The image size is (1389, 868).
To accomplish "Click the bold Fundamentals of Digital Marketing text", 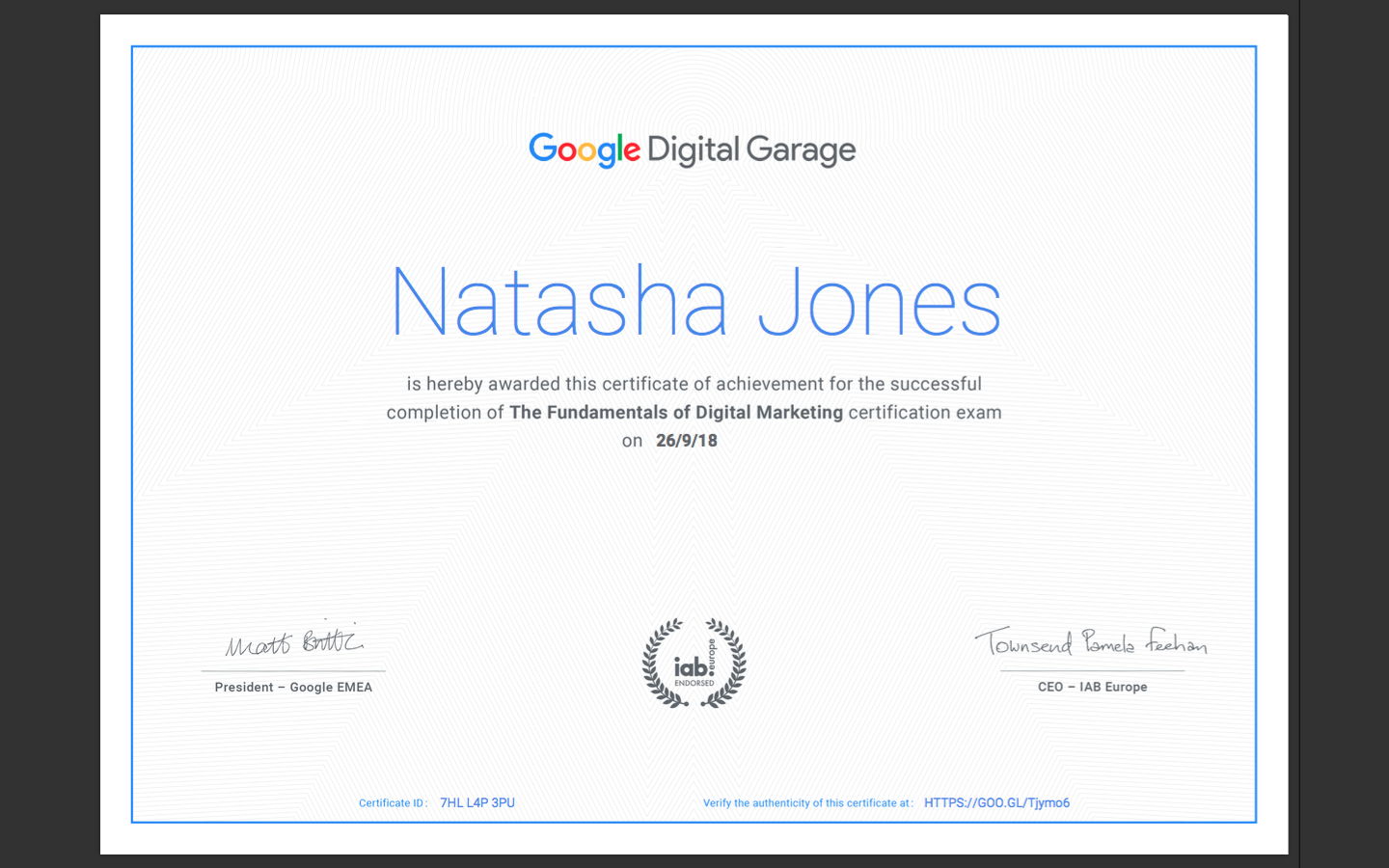I will [x=676, y=412].
